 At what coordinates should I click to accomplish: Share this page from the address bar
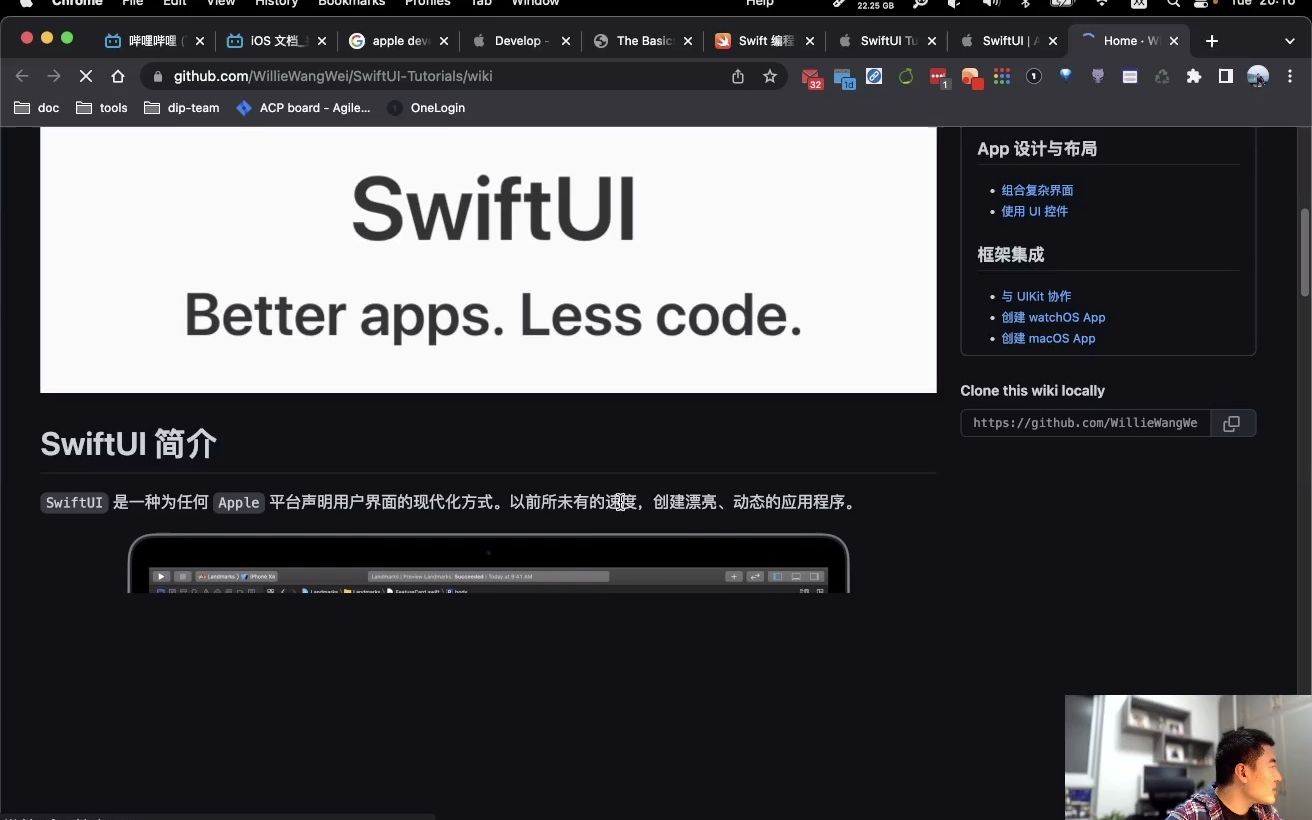[738, 76]
